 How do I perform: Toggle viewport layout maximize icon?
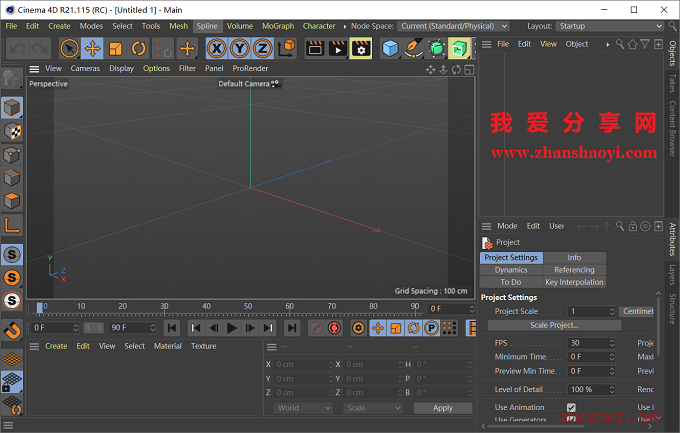tap(469, 69)
